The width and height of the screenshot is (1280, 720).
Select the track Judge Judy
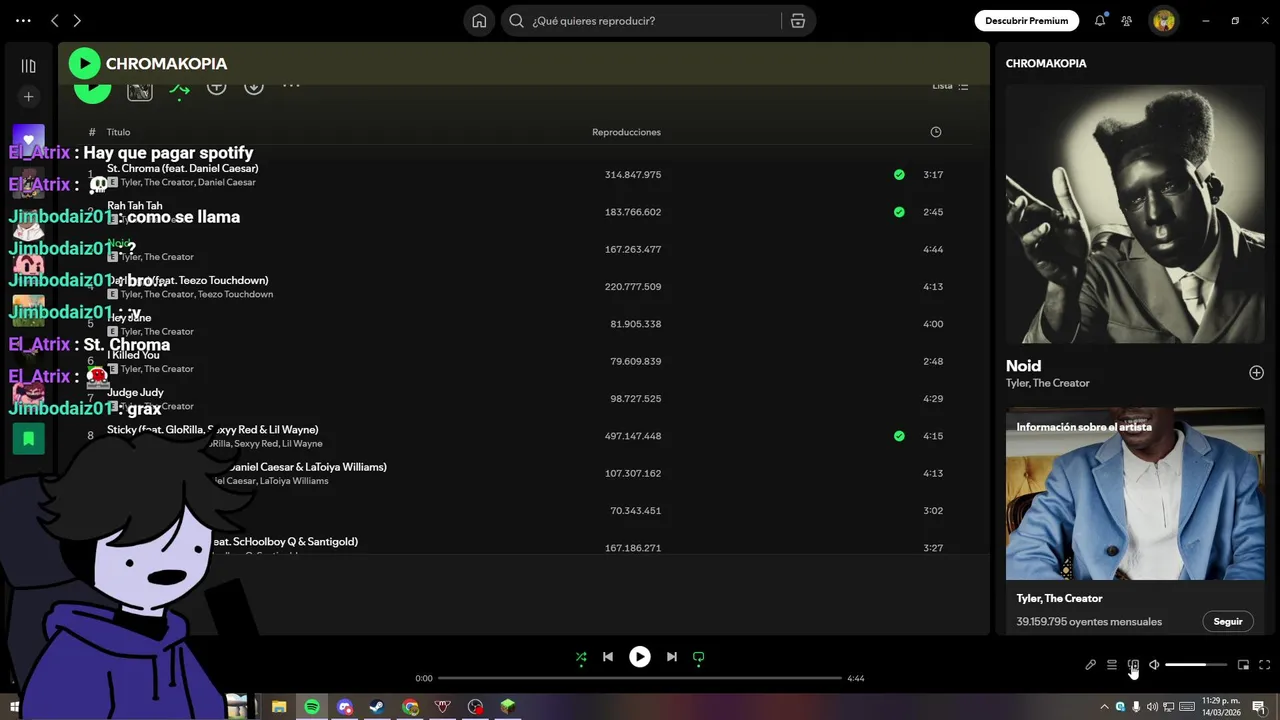(135, 392)
